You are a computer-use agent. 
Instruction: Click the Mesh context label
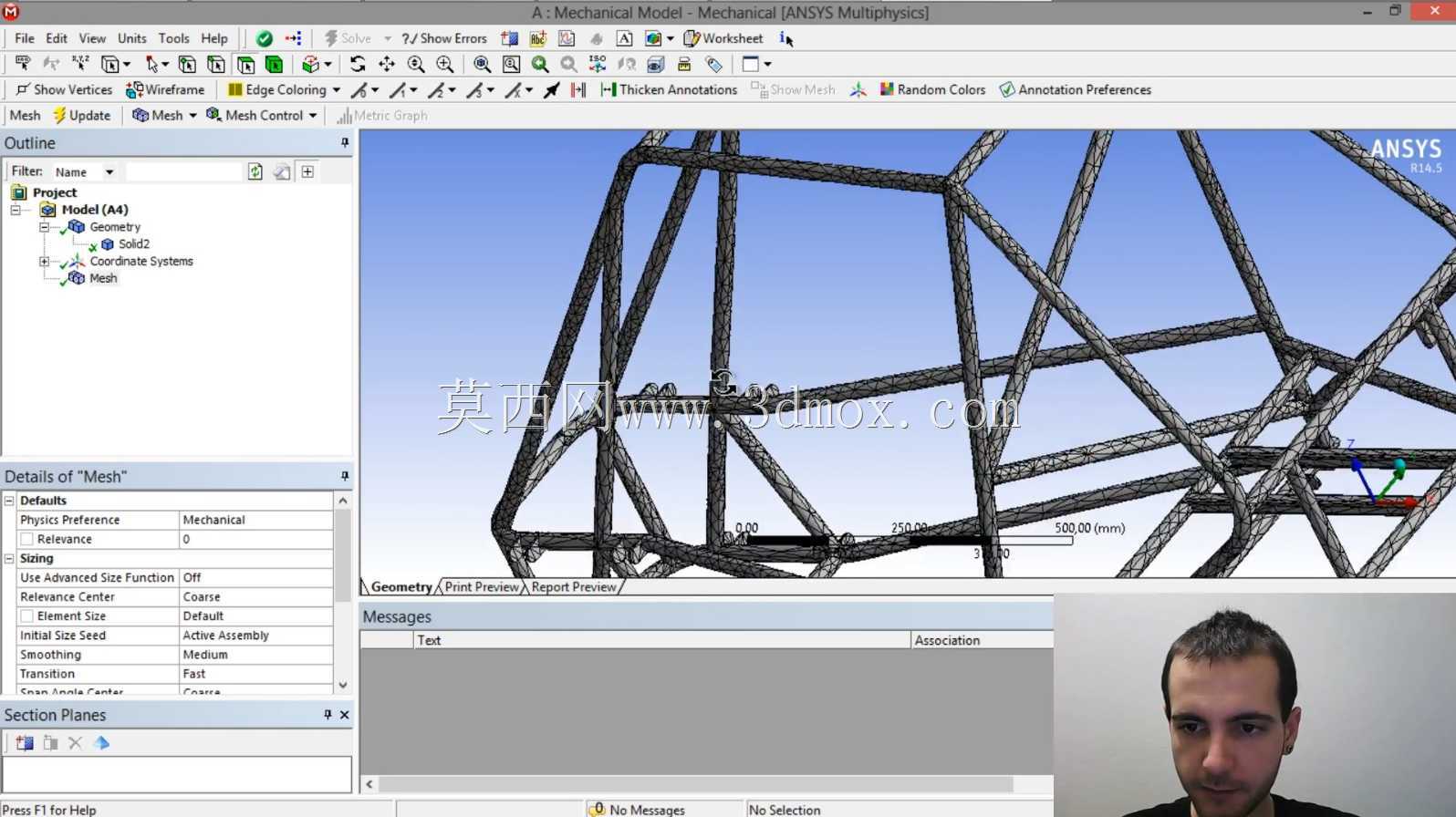25,115
